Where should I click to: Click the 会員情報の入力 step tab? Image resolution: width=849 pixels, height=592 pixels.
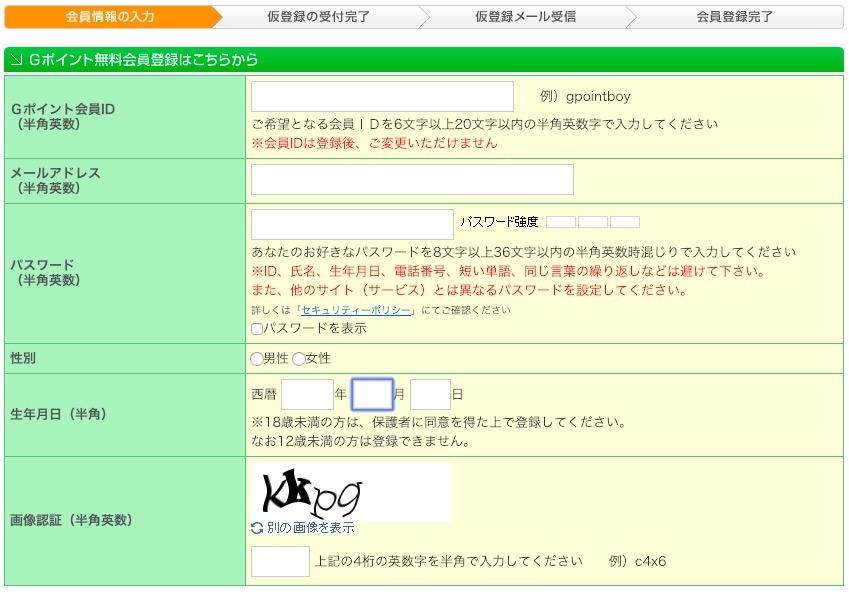[x=110, y=17]
